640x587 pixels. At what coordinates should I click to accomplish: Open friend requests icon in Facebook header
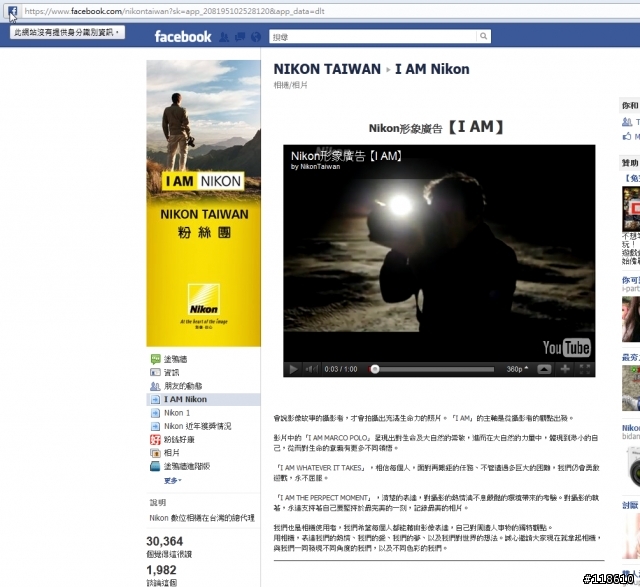coord(224,37)
